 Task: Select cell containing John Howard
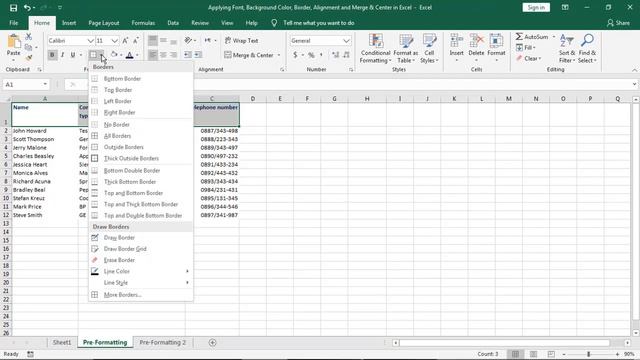click(45, 131)
